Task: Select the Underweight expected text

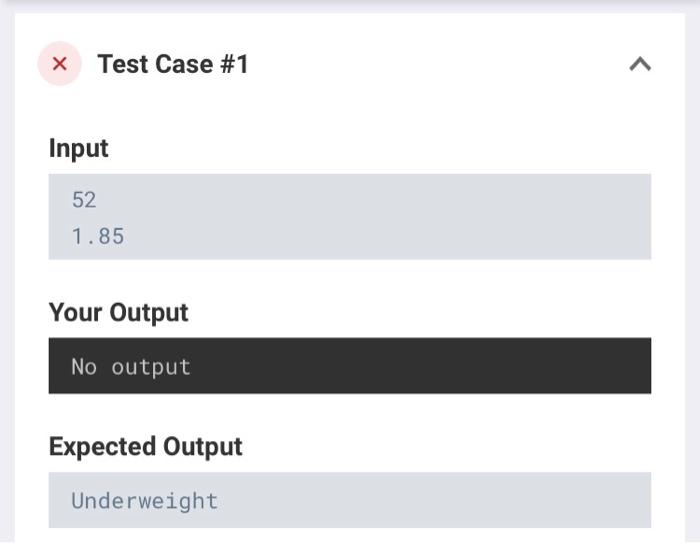Action: tap(145, 501)
